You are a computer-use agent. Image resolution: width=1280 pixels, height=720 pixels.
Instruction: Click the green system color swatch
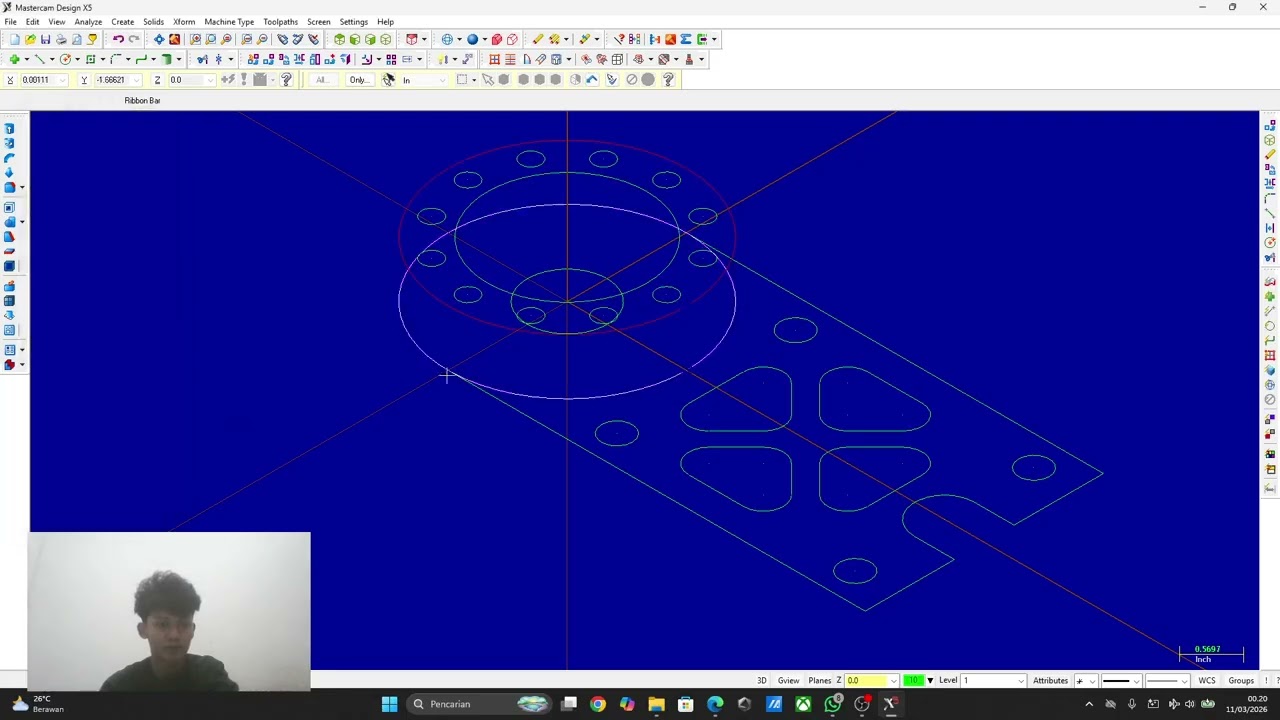913,681
